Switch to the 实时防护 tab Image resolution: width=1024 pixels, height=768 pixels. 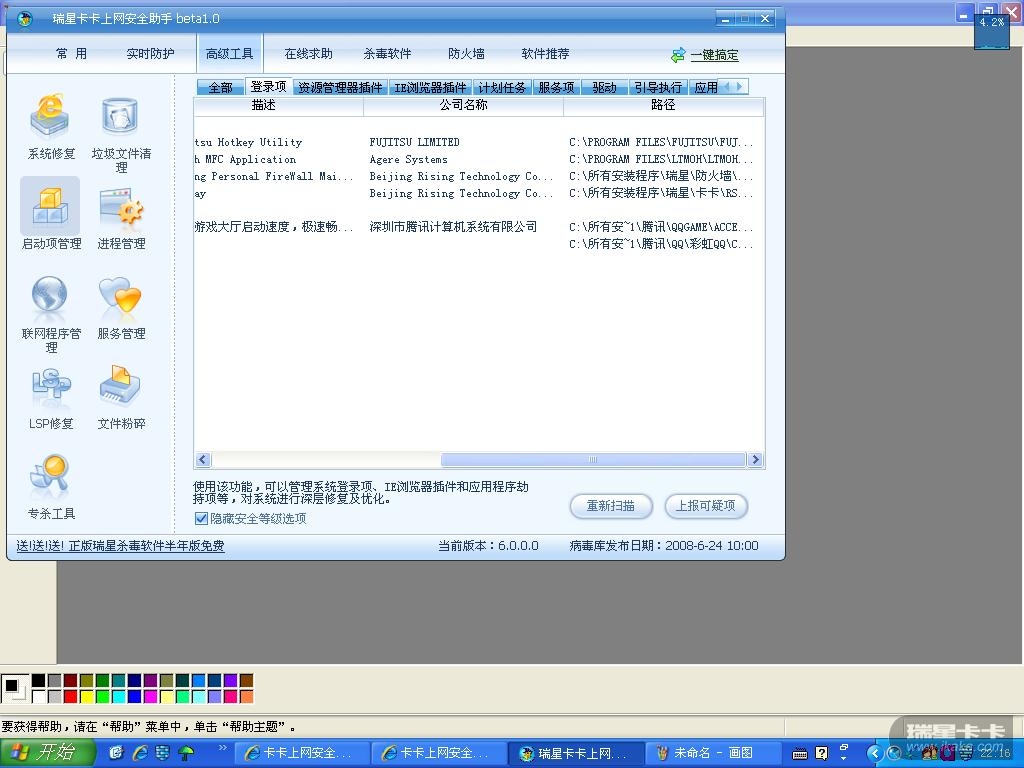150,54
